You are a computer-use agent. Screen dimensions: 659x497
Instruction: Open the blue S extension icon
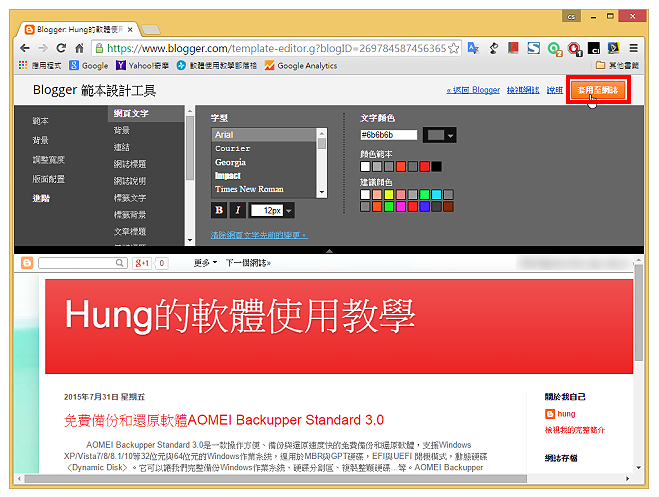click(x=534, y=48)
